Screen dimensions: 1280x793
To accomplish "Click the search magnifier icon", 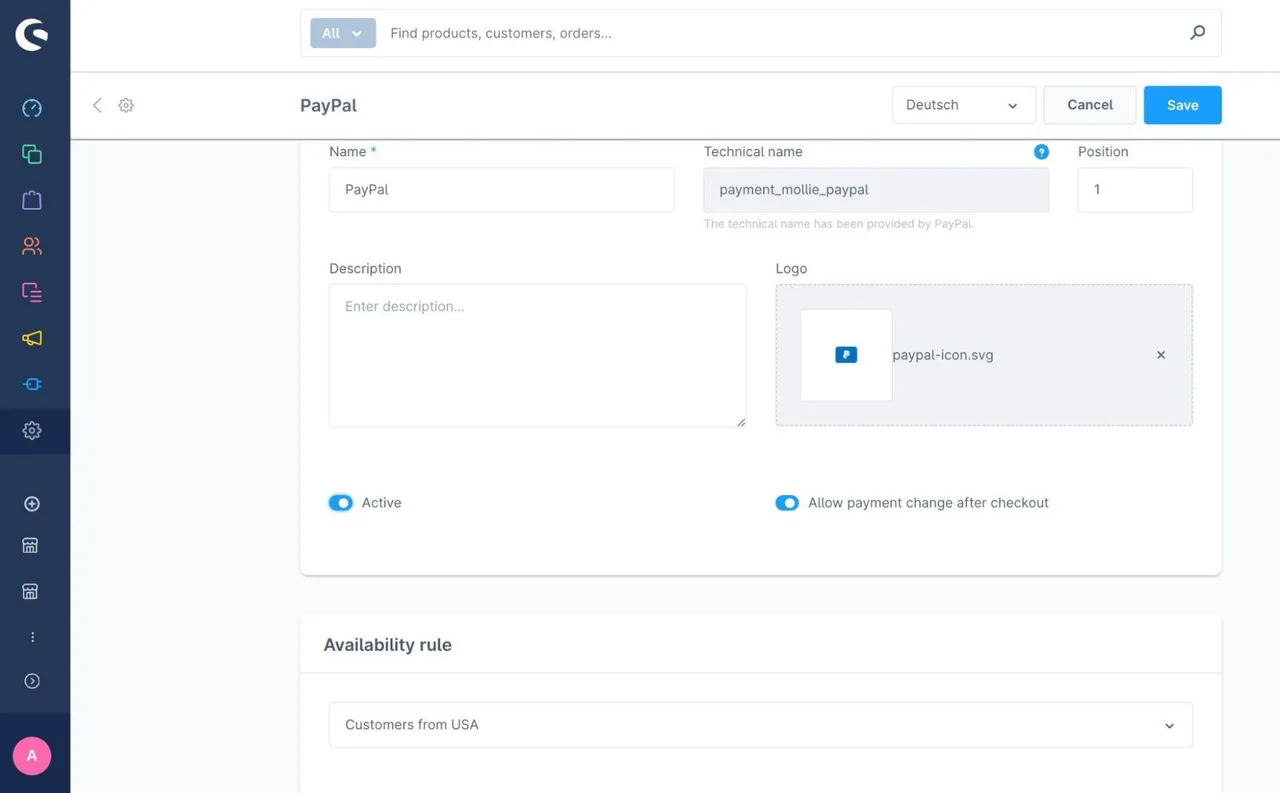I will [x=1198, y=33].
